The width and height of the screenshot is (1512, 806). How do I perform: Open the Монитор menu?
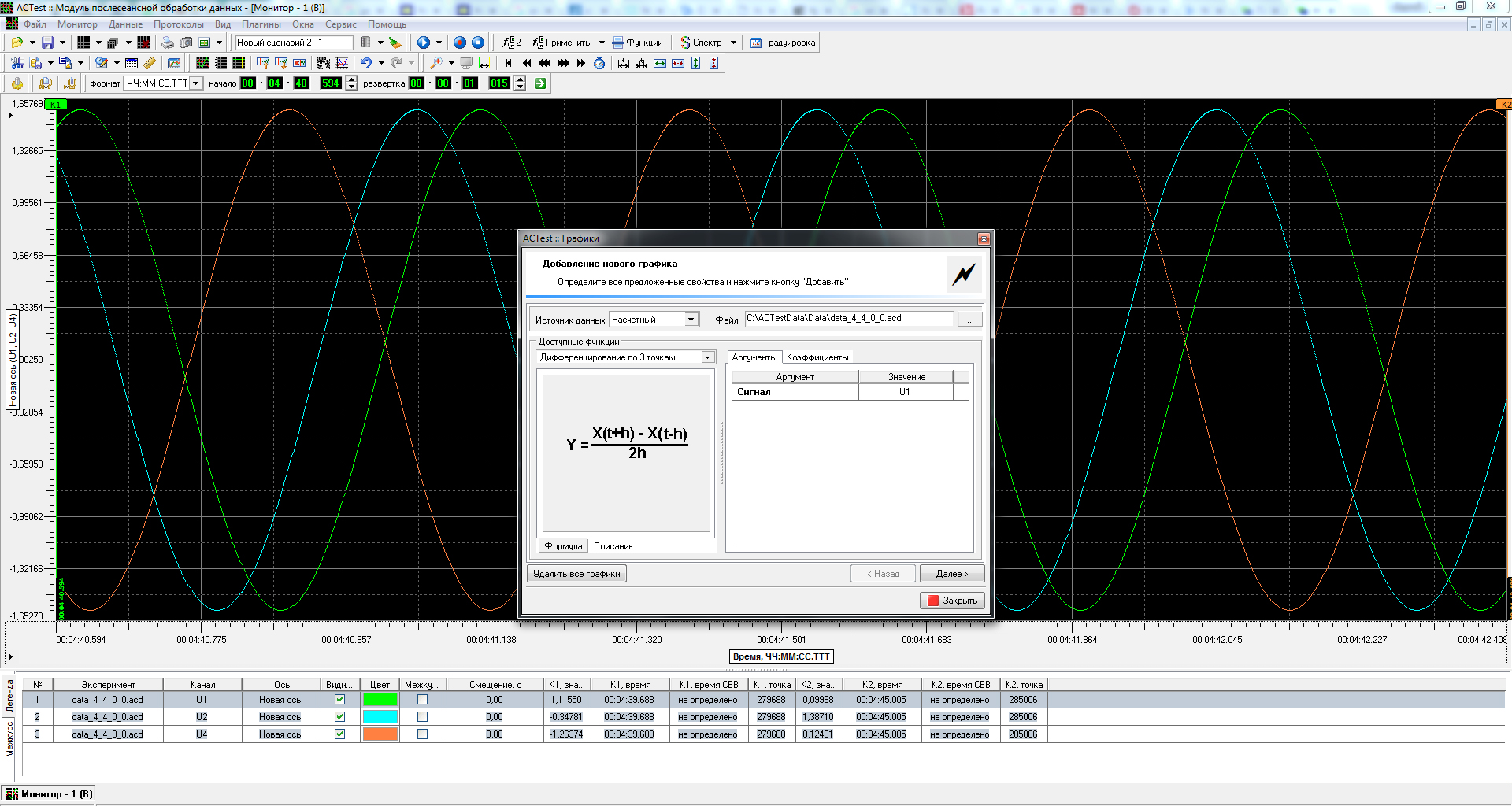tap(77, 24)
